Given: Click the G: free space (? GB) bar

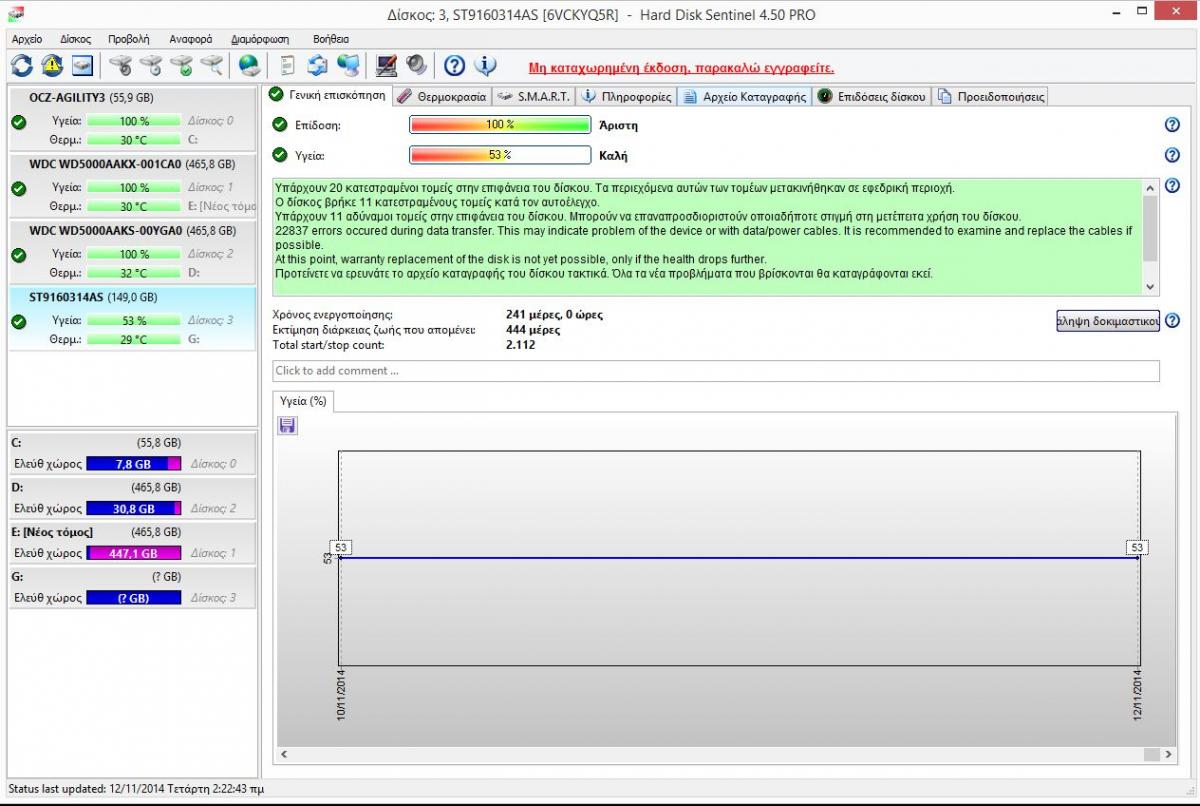Looking at the screenshot, I should point(134,598).
